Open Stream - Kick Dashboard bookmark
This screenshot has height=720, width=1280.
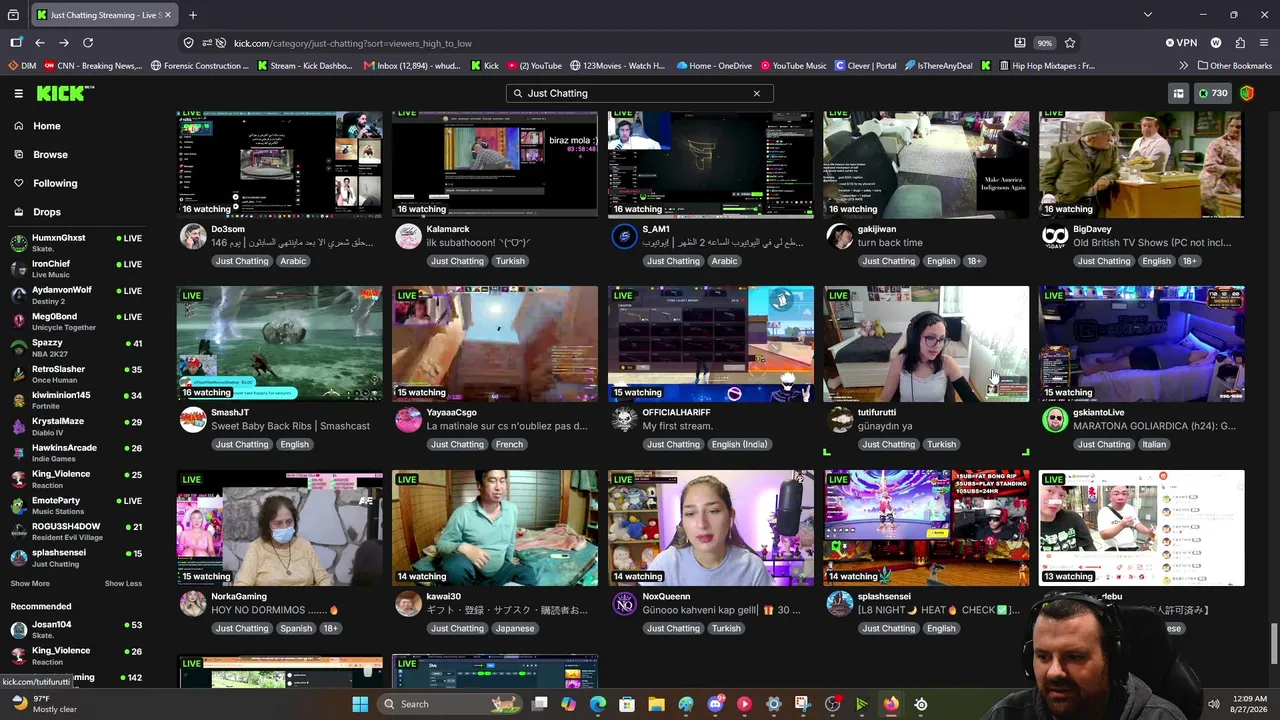pyautogui.click(x=305, y=66)
